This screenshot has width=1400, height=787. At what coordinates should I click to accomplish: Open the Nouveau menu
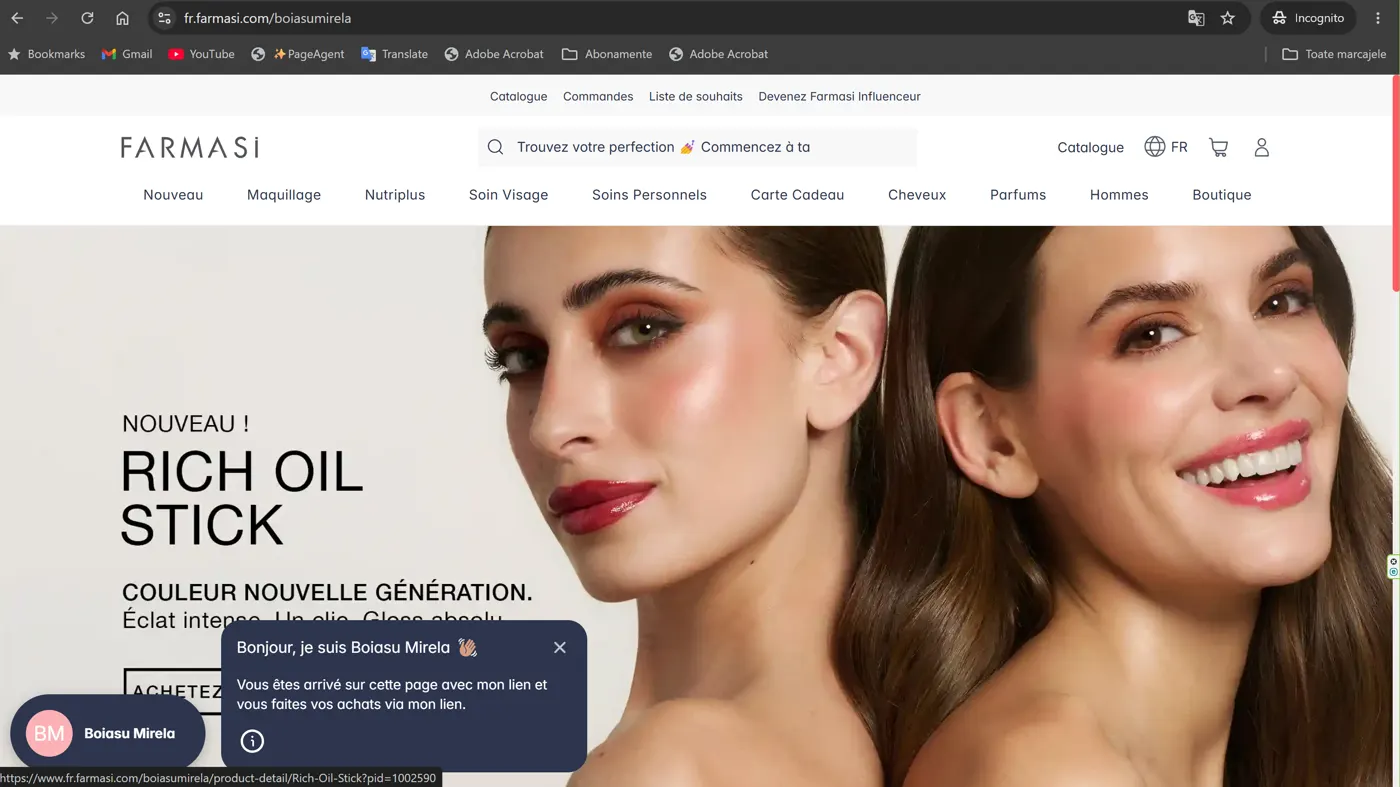173,195
